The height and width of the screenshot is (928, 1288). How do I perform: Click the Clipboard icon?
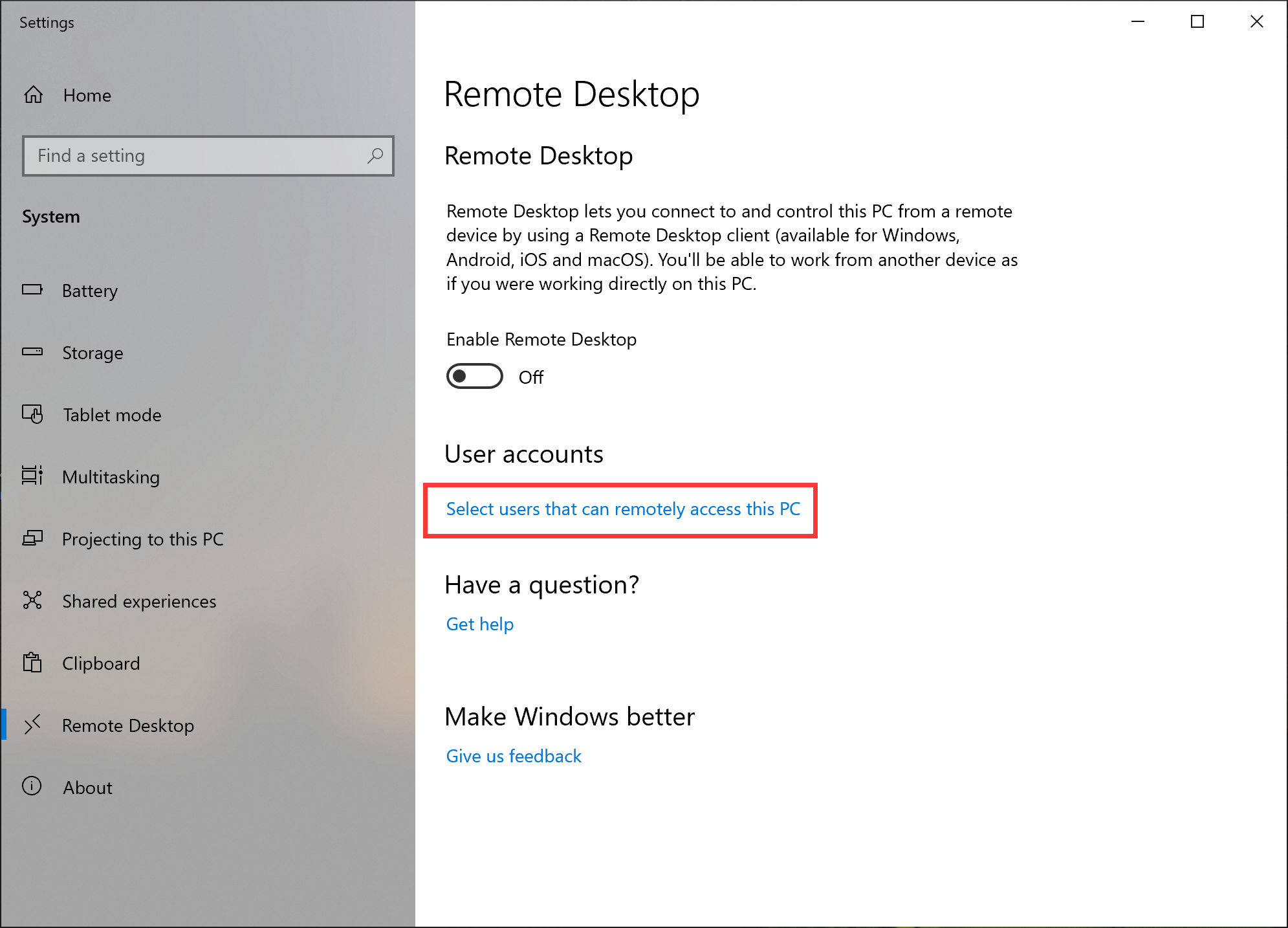(32, 663)
